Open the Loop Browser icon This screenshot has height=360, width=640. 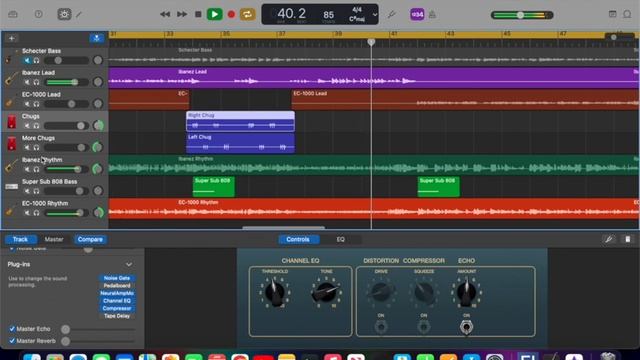[627, 14]
